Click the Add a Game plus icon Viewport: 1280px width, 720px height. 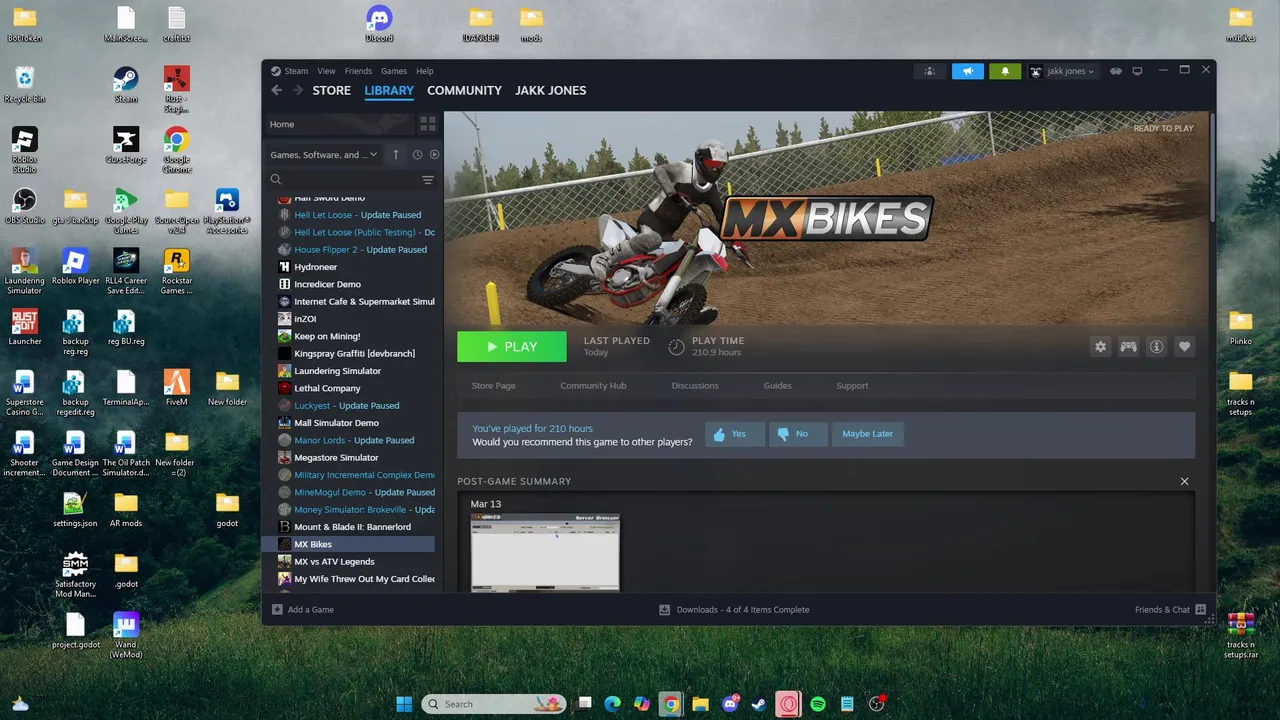pyautogui.click(x=277, y=609)
